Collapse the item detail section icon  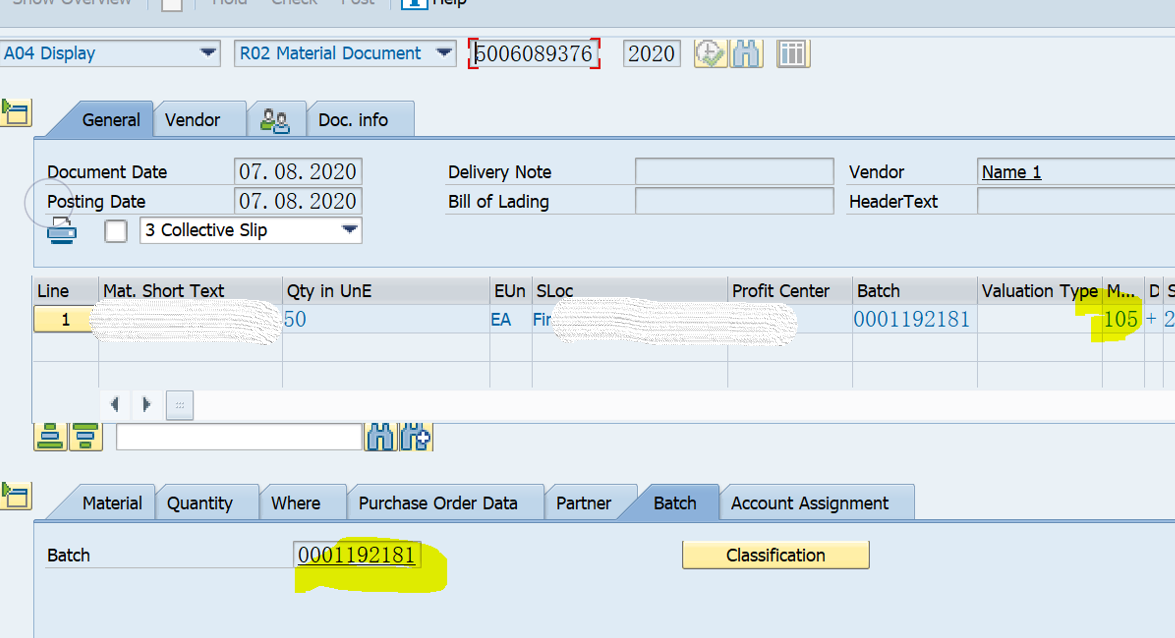[15, 496]
